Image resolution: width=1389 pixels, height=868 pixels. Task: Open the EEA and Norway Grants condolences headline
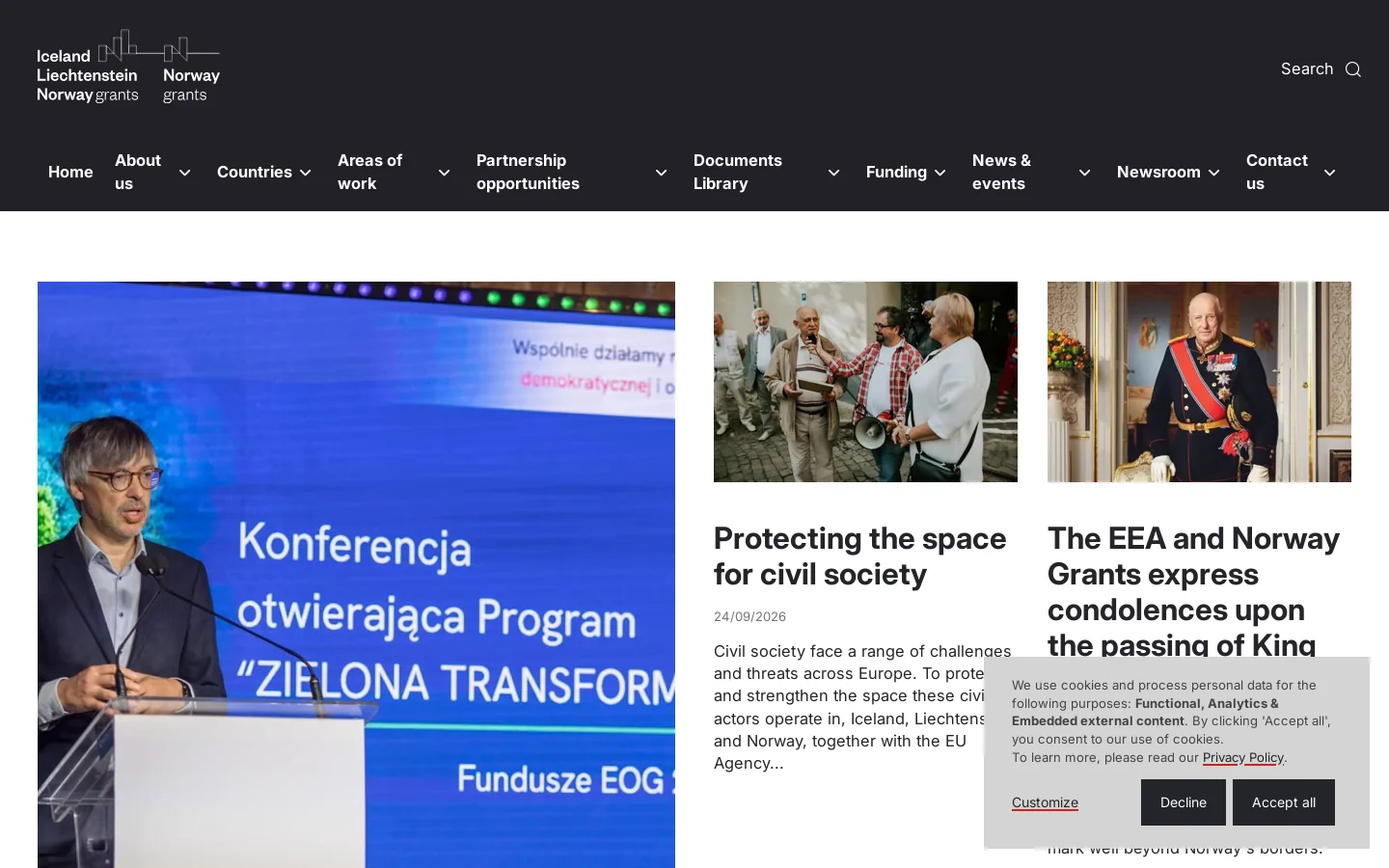coord(1193,591)
